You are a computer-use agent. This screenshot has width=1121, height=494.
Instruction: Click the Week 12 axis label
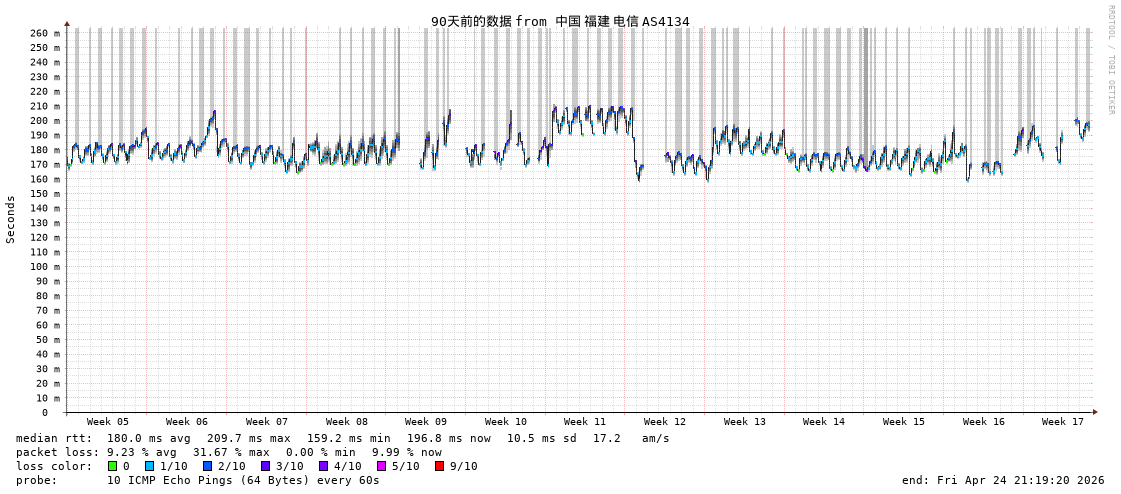(x=665, y=422)
